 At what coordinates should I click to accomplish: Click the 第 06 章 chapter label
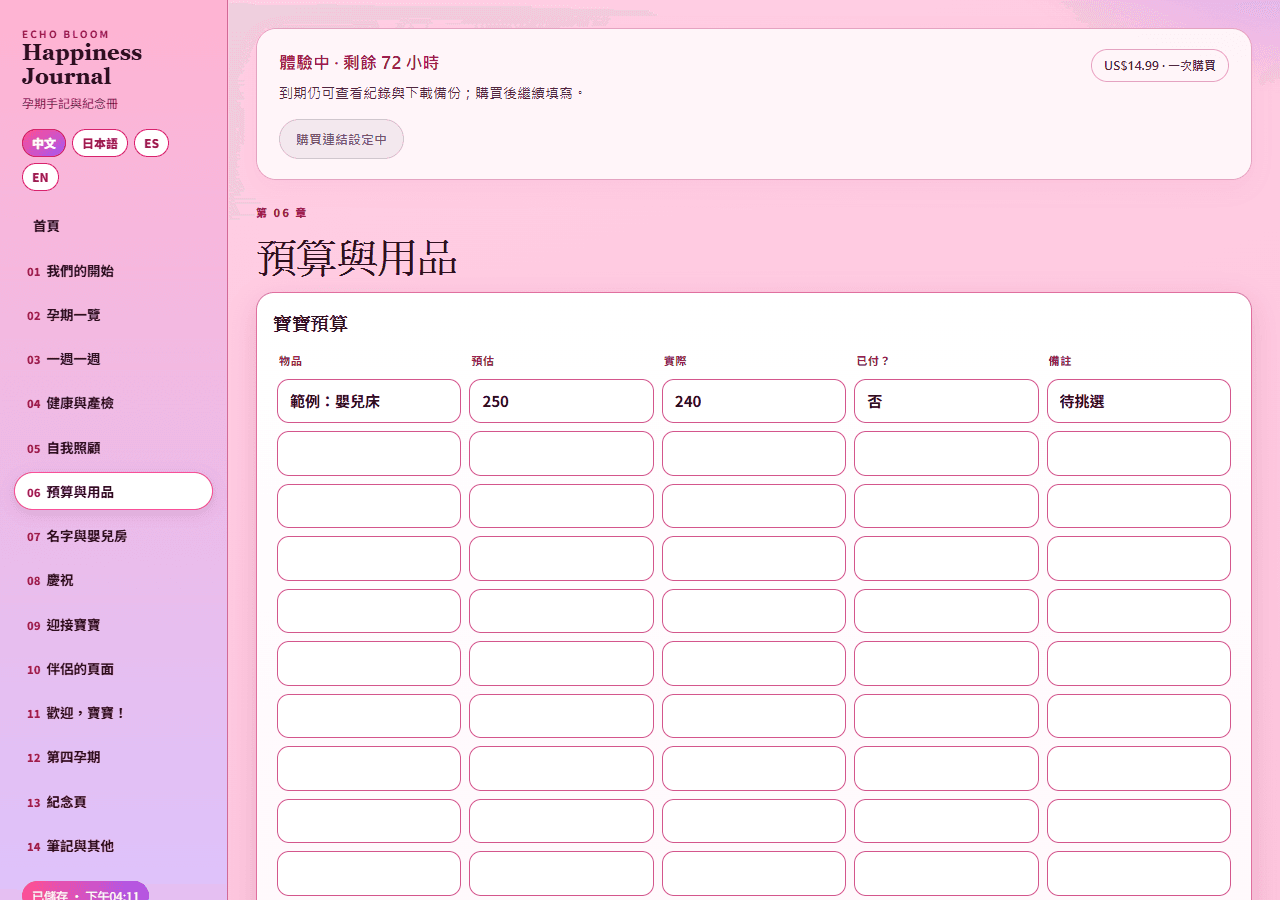click(281, 213)
